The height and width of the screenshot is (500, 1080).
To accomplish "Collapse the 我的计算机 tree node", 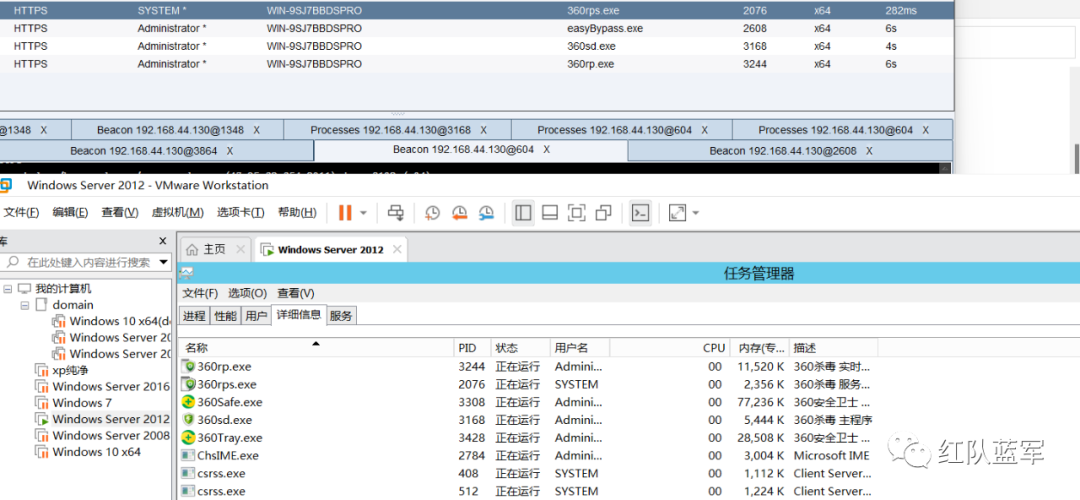I will coord(7,289).
